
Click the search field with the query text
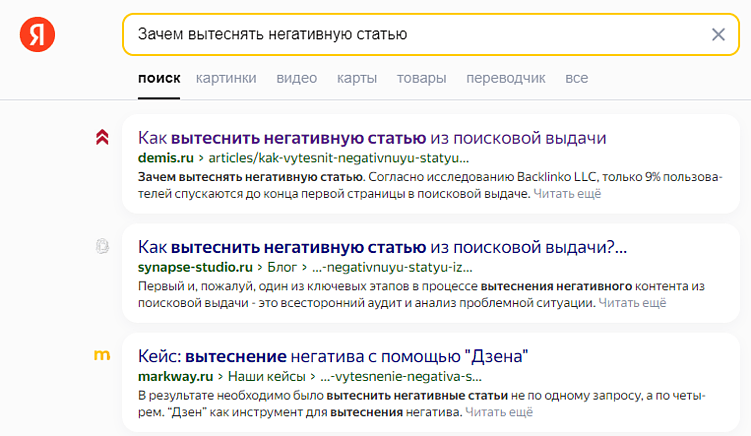[x=431, y=34]
